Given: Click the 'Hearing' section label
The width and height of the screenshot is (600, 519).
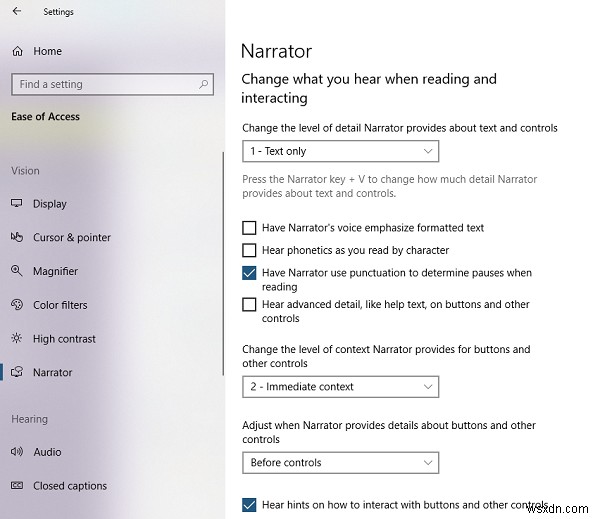Looking at the screenshot, I should [29, 419].
